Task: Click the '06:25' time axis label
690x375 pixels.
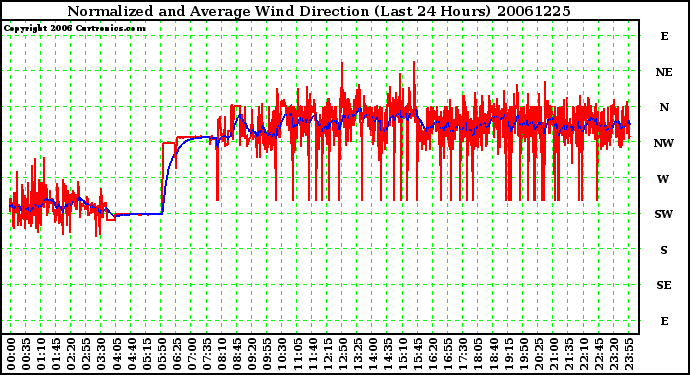Action: (176, 354)
